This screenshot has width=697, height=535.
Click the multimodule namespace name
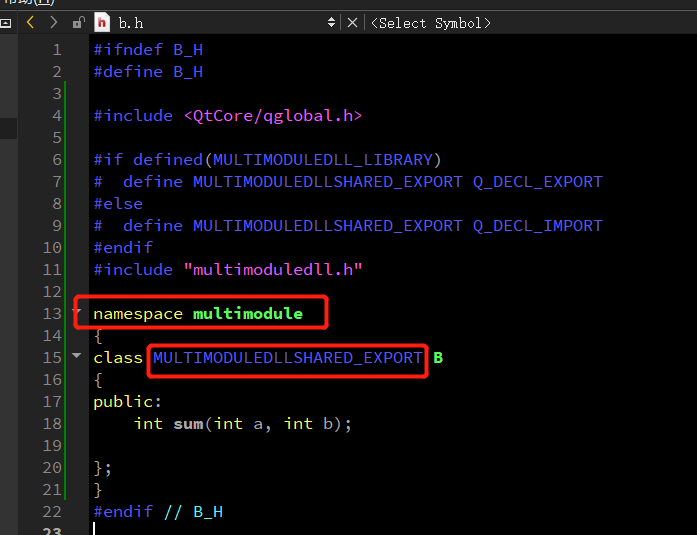(x=248, y=314)
